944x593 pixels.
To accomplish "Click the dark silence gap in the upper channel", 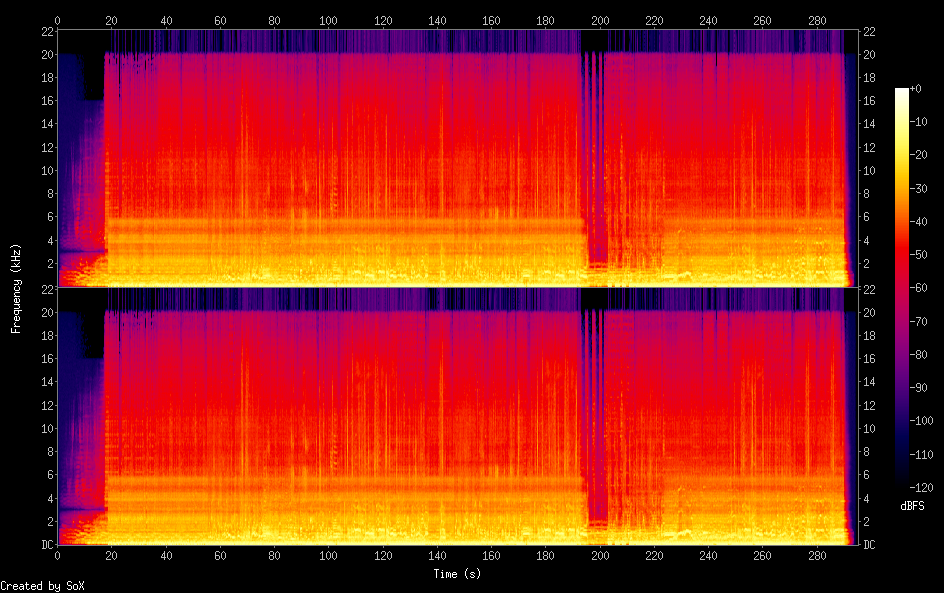I will click(x=594, y=150).
